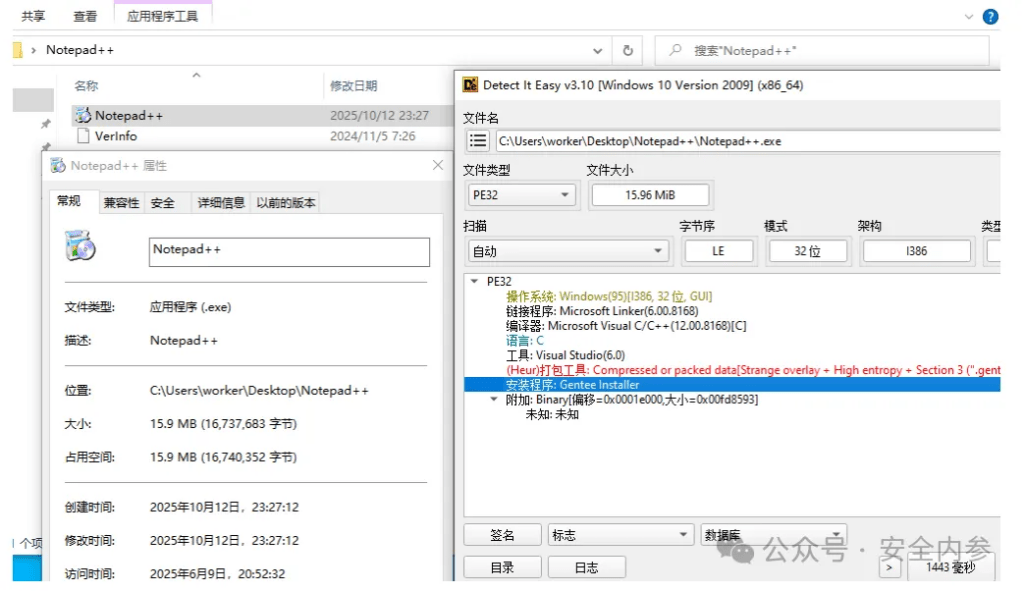Collapse the PE32 tree node

[473, 281]
